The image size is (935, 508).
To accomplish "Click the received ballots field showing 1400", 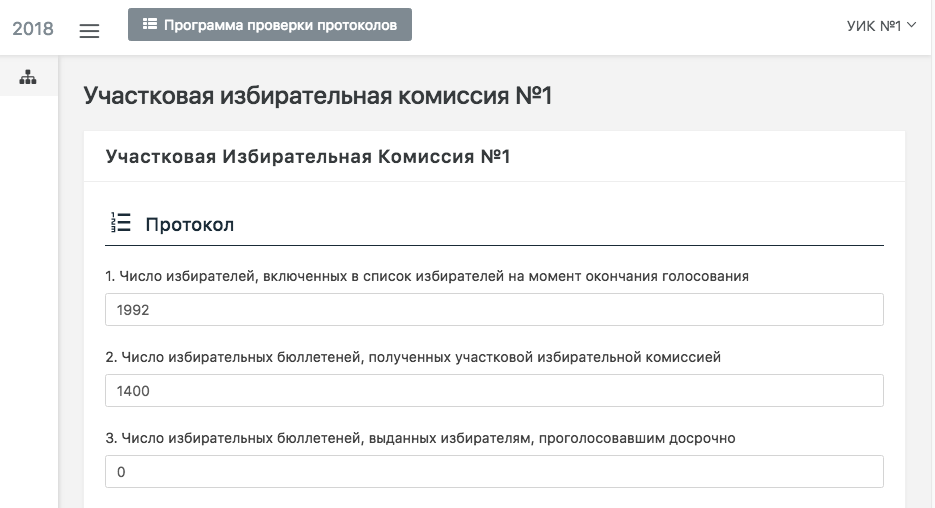I will [494, 391].
